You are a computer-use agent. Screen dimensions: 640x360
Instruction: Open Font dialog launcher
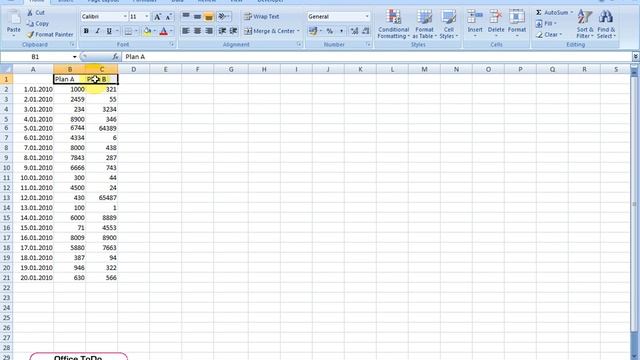pyautogui.click(x=172, y=44)
